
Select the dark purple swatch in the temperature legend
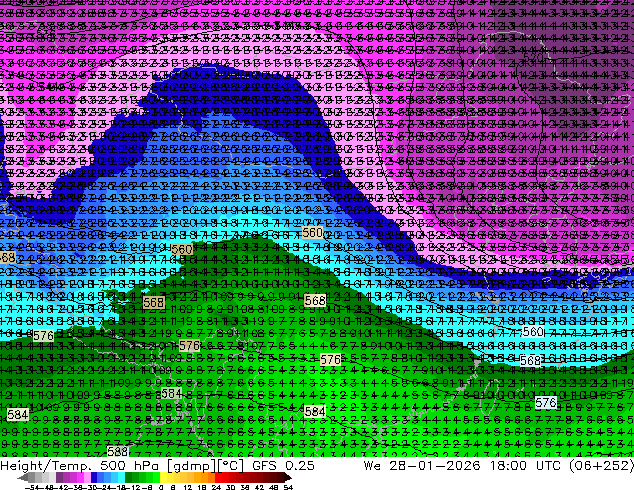(x=59, y=478)
